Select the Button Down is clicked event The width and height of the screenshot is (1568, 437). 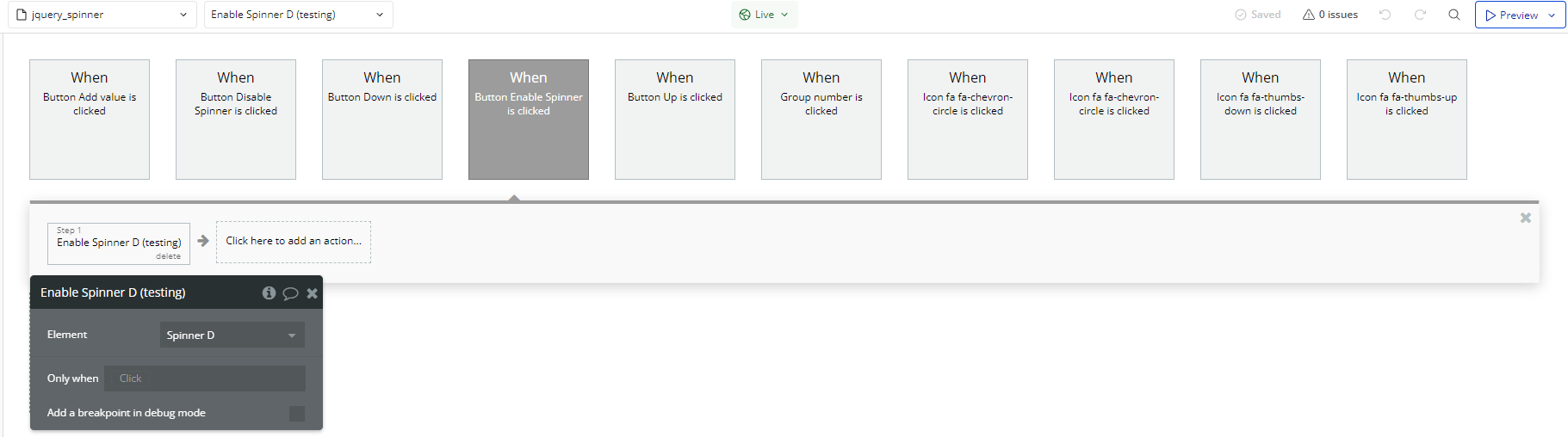382,120
